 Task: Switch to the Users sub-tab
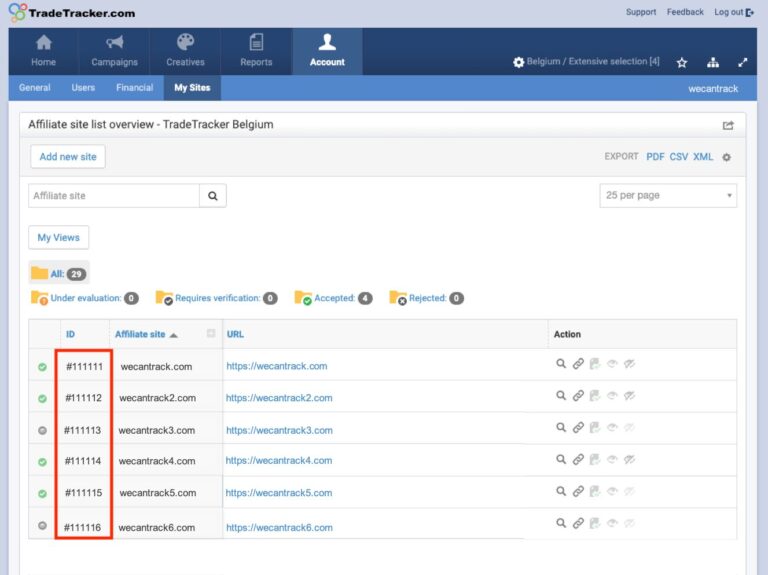(x=83, y=88)
